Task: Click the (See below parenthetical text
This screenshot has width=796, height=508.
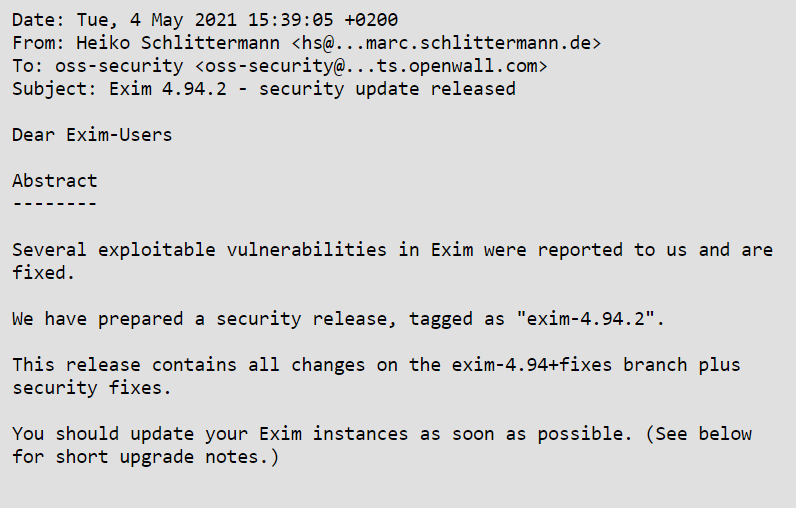Action: pyautogui.click(x=699, y=434)
